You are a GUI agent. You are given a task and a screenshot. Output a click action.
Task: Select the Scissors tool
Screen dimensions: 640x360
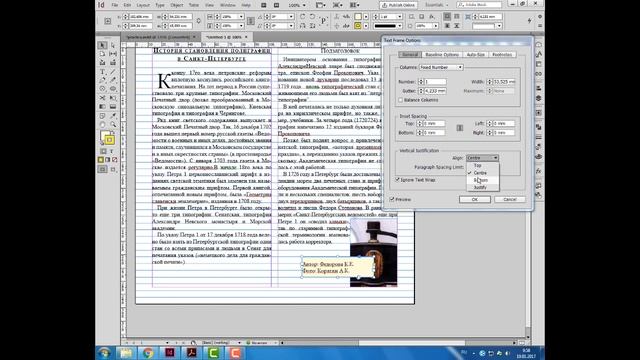(102, 98)
